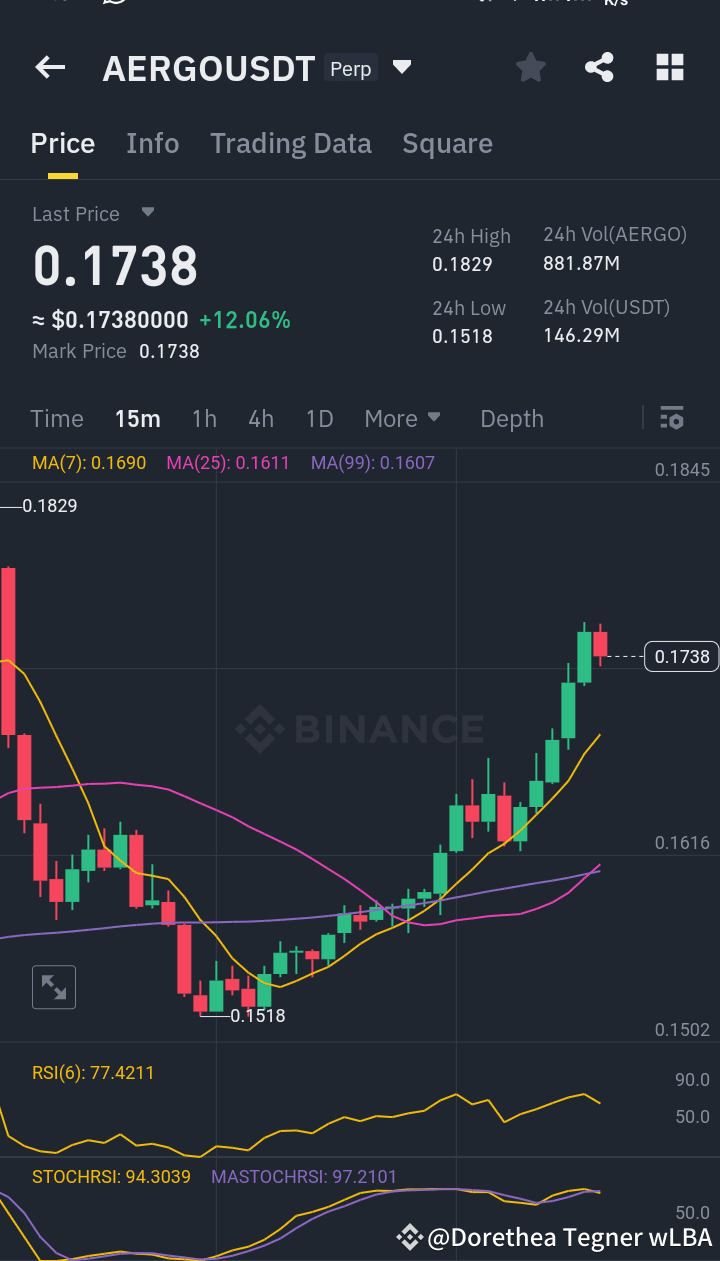Tap the Square section link
This screenshot has width=720, height=1261.
[447, 143]
